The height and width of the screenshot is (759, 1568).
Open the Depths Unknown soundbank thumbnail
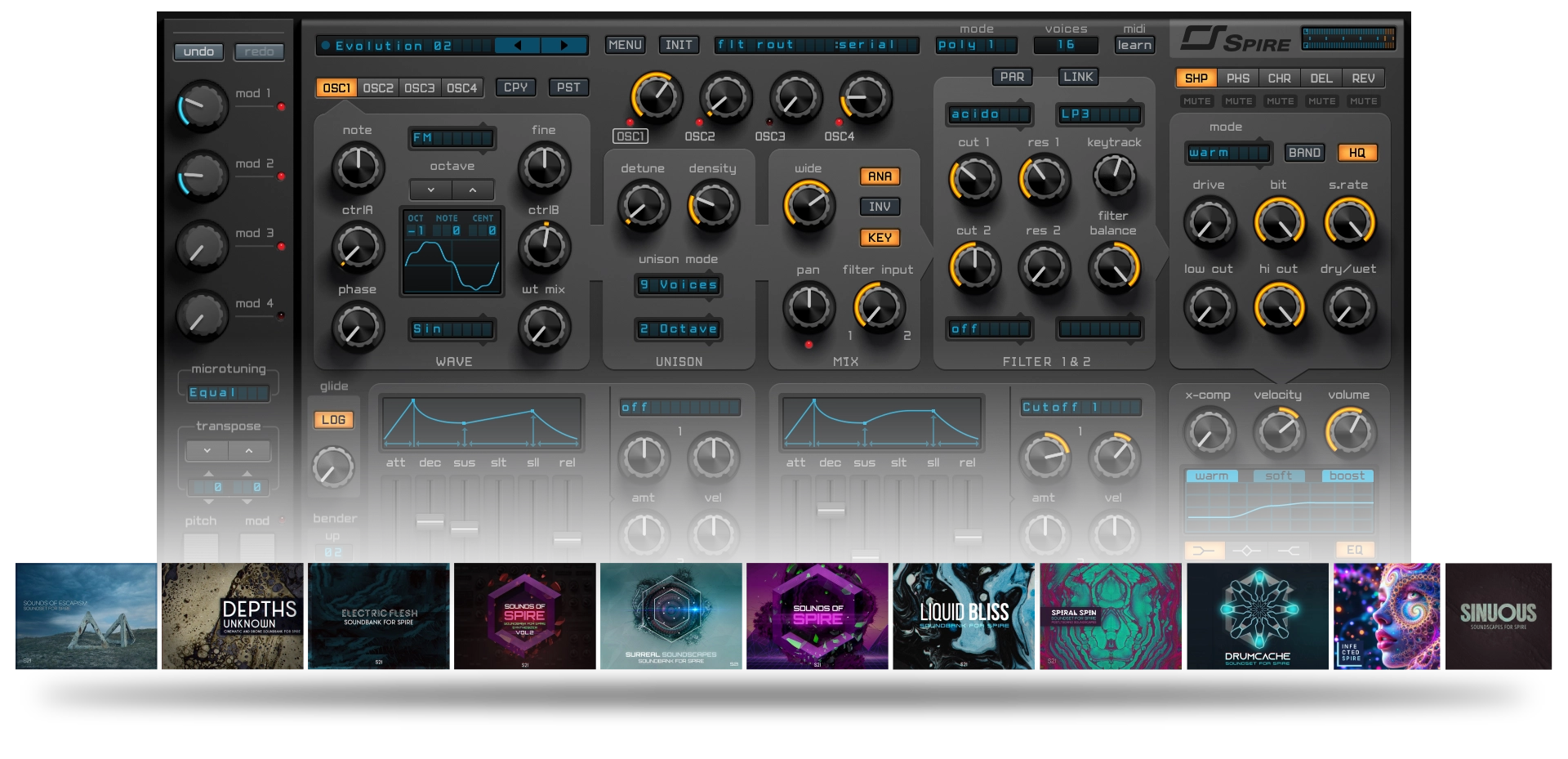coord(233,617)
